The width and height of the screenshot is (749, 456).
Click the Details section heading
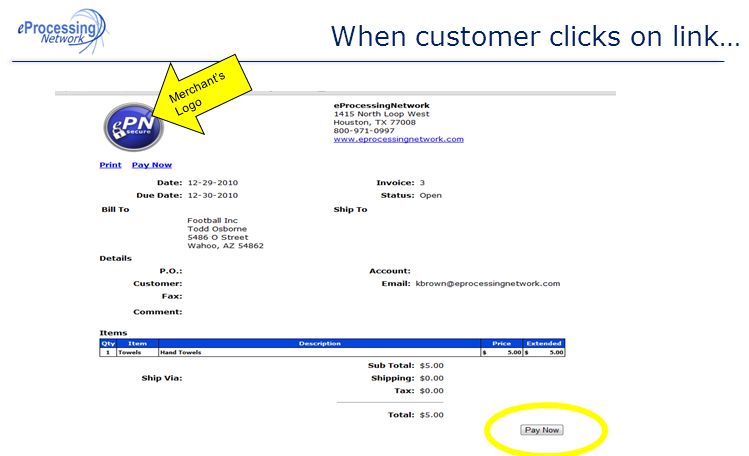coord(116,258)
